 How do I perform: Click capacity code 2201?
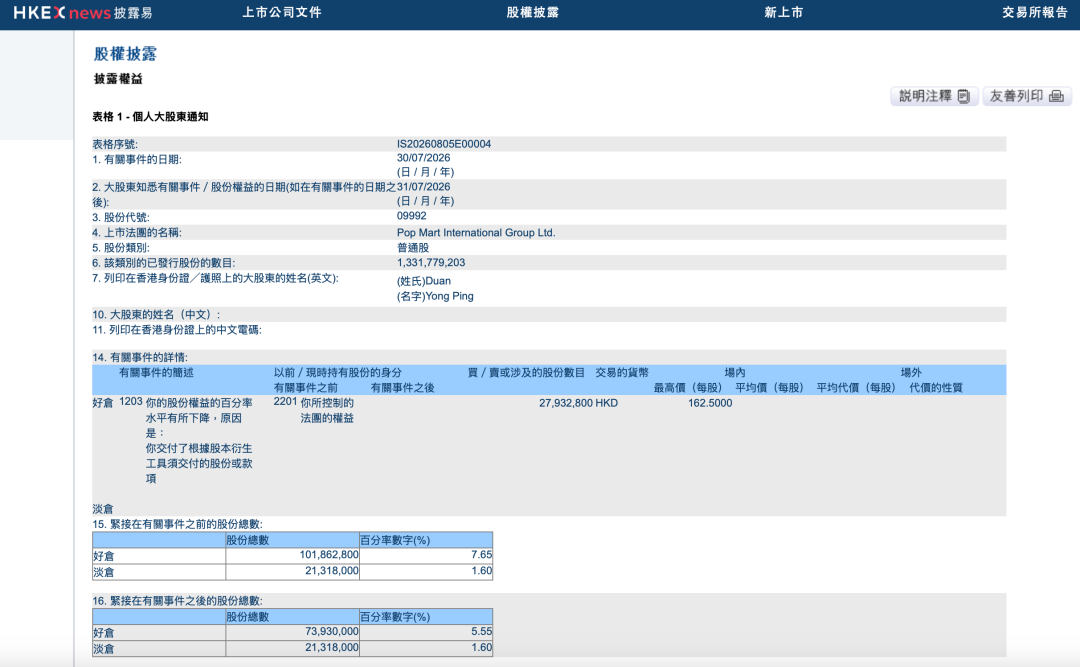[x=285, y=401]
